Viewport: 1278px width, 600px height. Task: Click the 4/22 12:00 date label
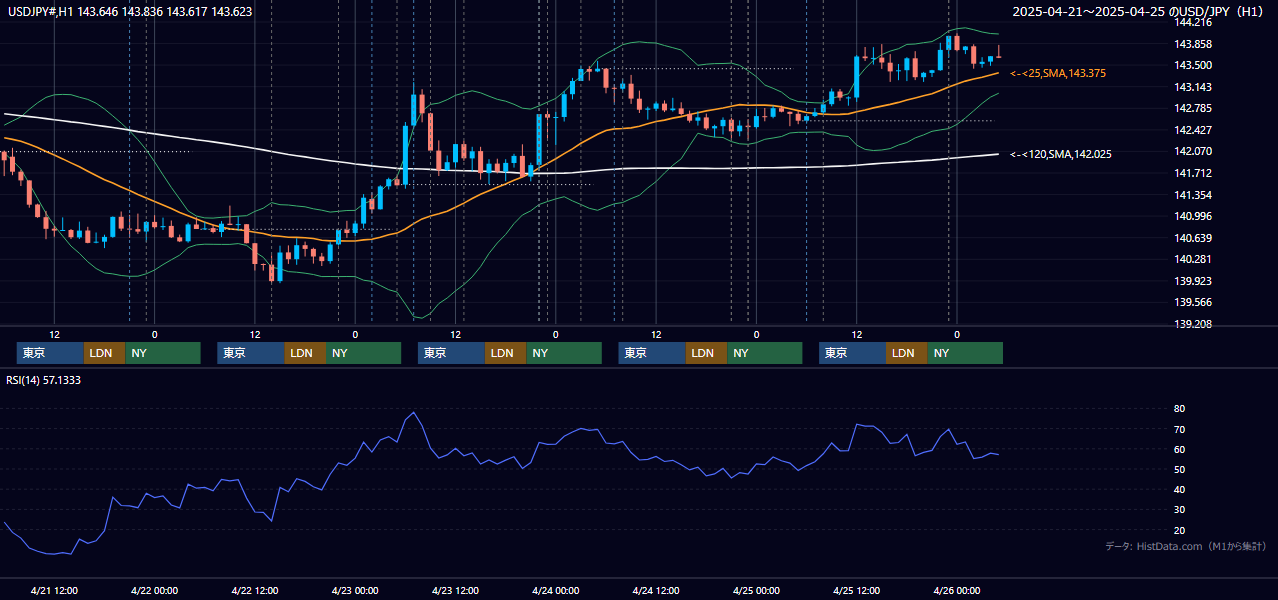(x=255, y=590)
